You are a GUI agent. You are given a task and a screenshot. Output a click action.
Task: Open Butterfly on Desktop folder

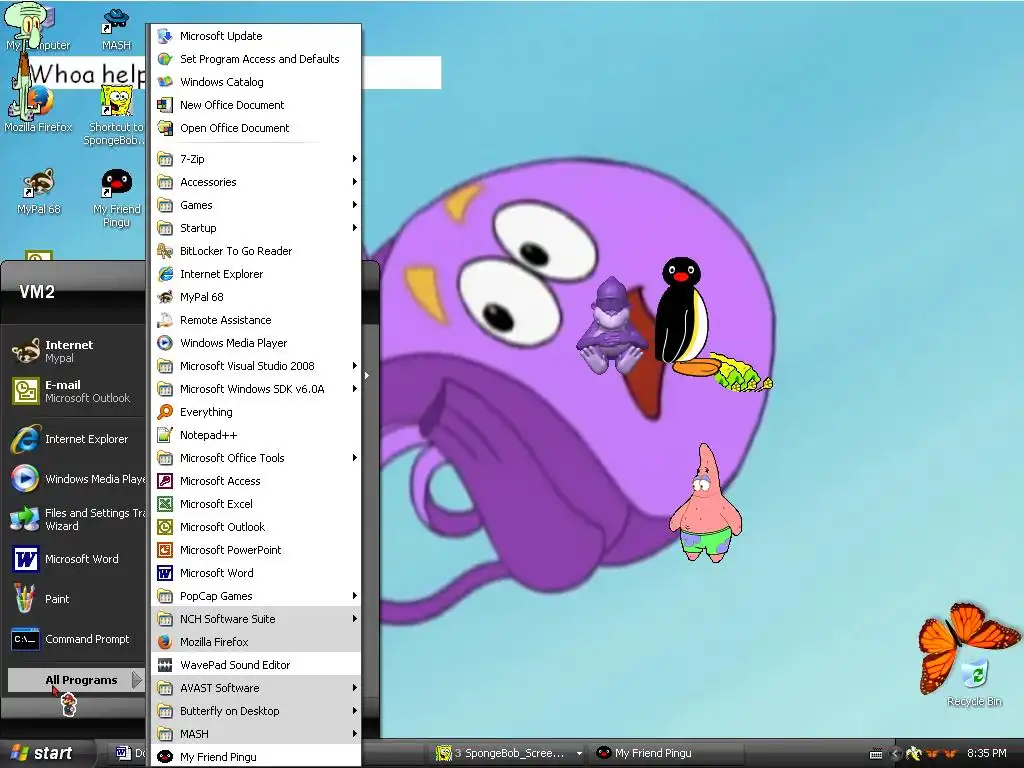tap(256, 711)
